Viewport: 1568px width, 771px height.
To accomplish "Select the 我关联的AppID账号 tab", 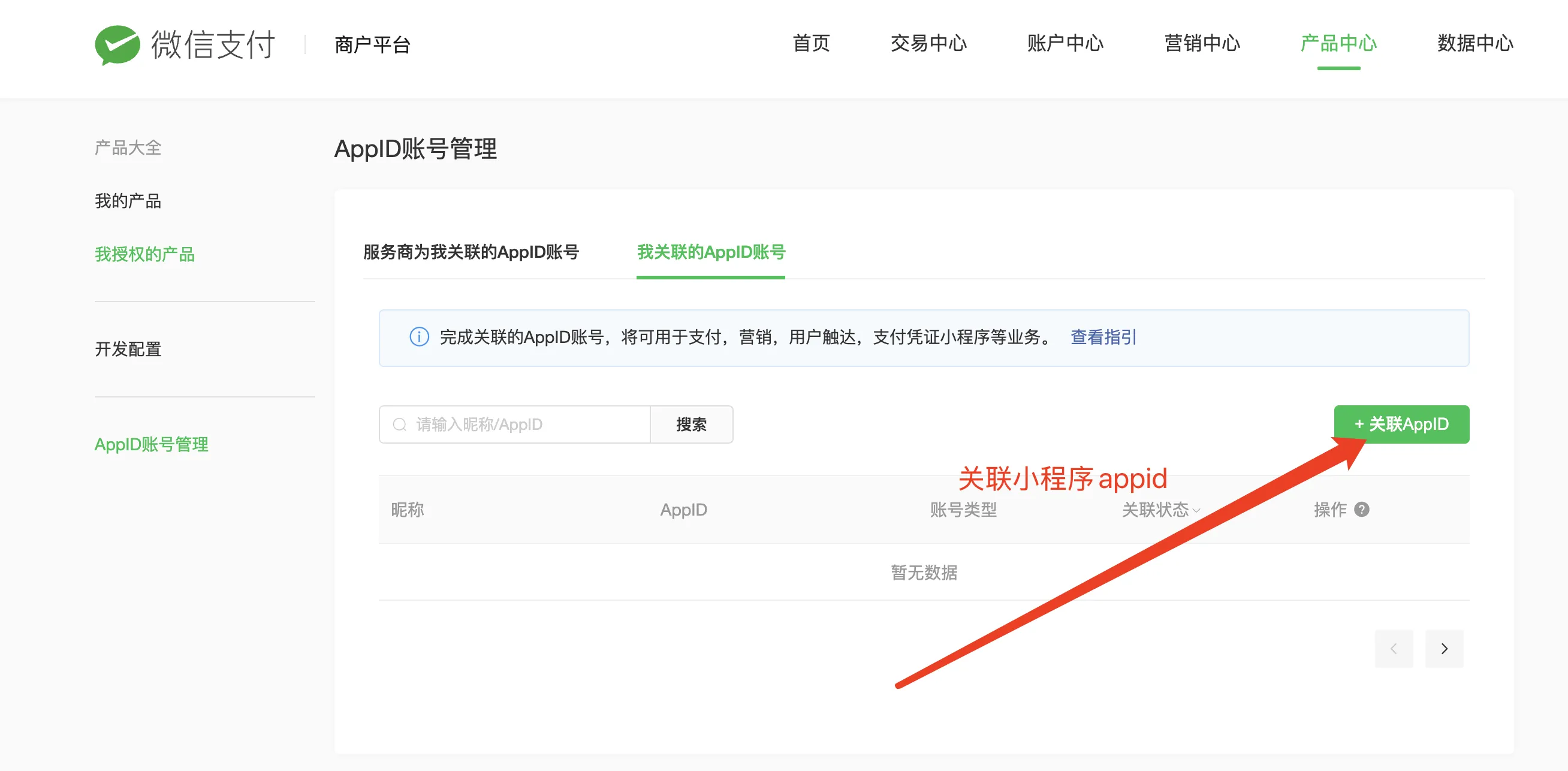I will pyautogui.click(x=710, y=252).
